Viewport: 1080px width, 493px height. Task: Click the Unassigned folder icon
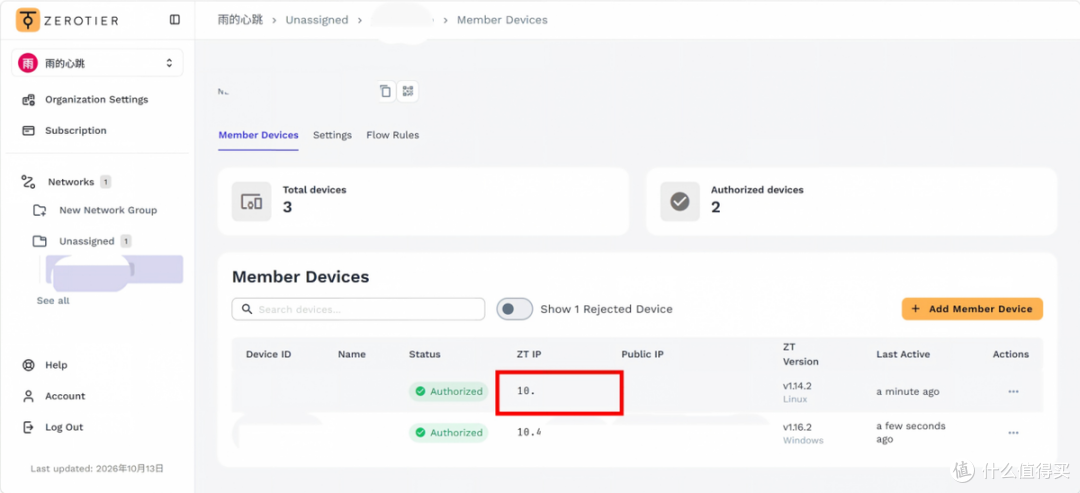40,241
